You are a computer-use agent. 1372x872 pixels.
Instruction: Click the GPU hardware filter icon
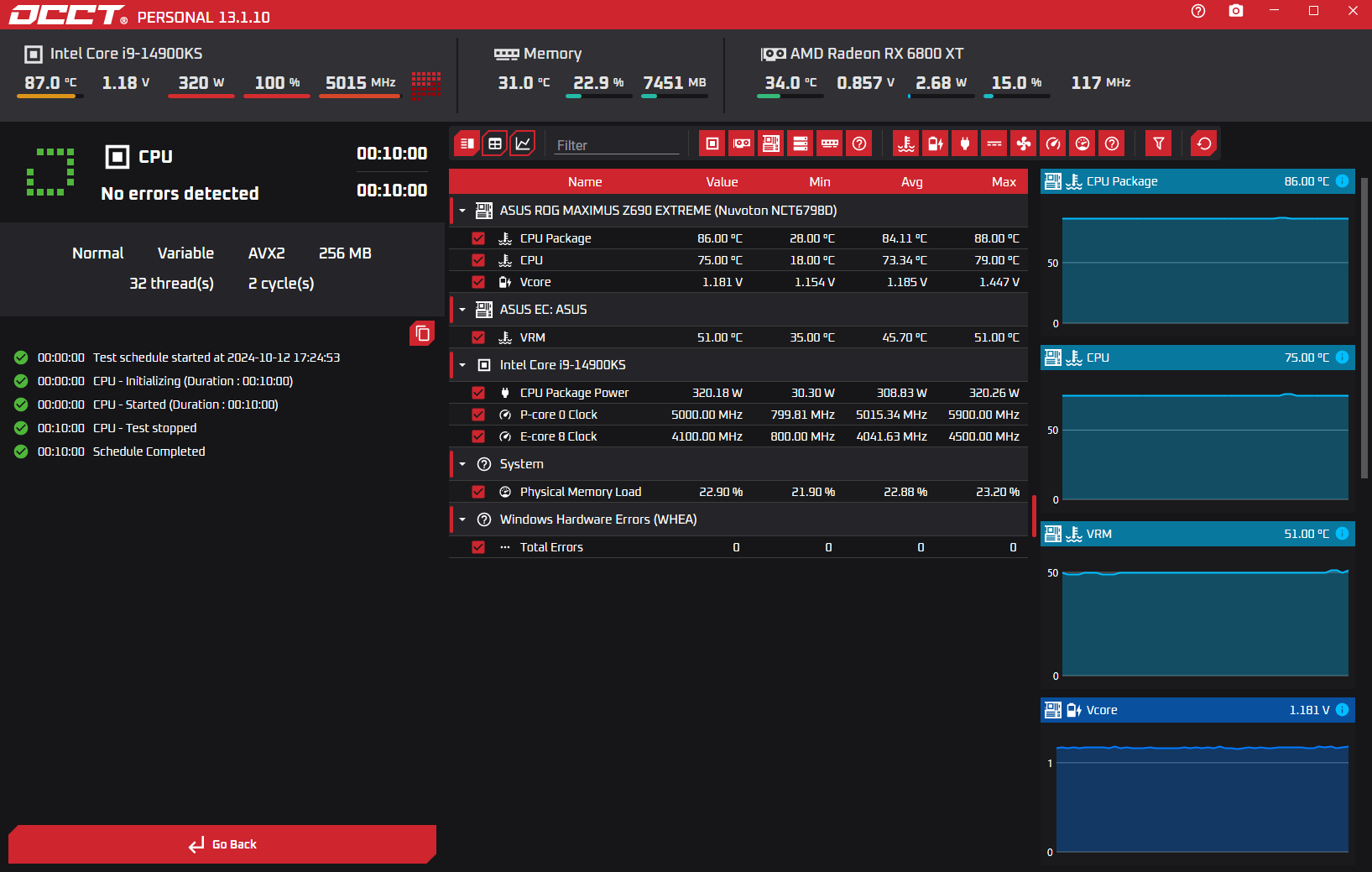click(742, 144)
